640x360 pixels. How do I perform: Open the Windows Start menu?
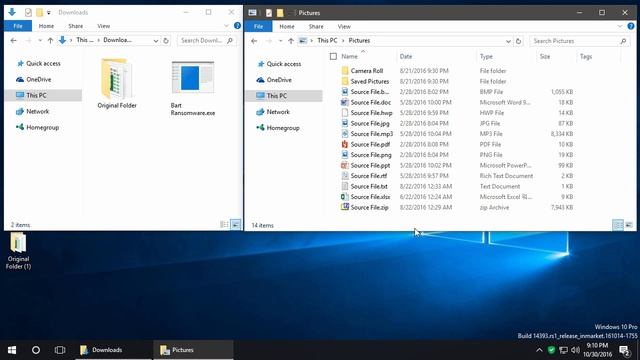(12, 350)
